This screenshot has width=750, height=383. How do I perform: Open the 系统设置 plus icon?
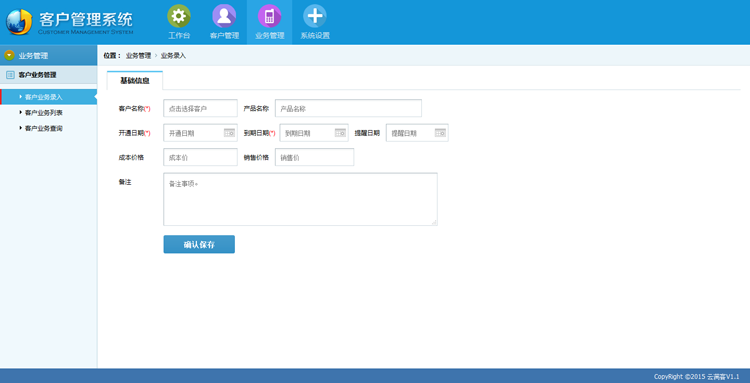tap(315, 16)
